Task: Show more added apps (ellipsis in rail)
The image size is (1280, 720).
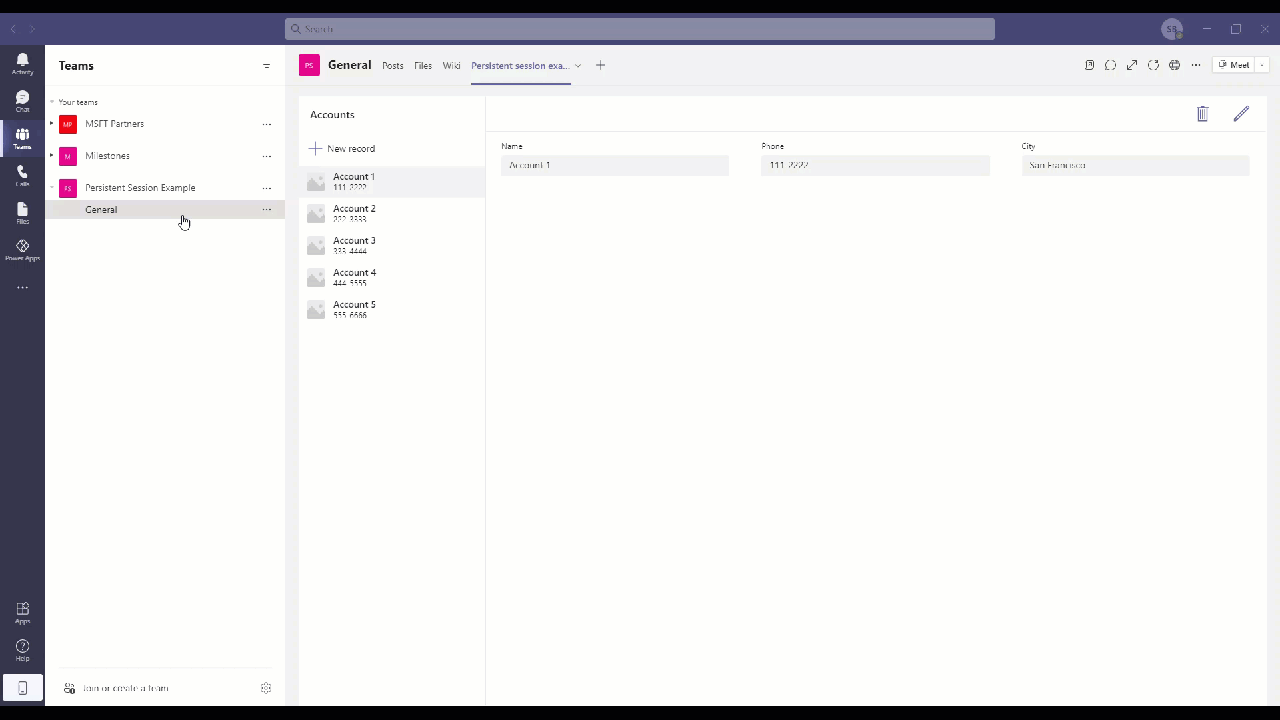Action: click(22, 288)
